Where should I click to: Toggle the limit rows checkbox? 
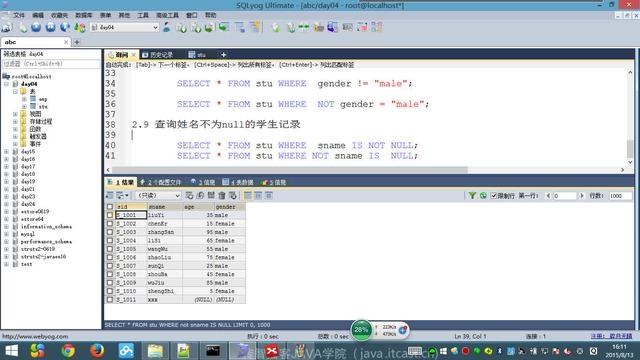(493, 196)
